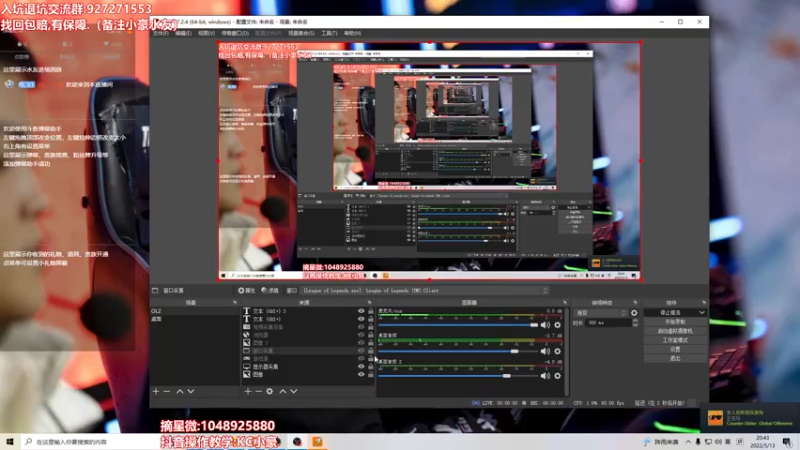Pop out the 来源 dock panel

370,303
